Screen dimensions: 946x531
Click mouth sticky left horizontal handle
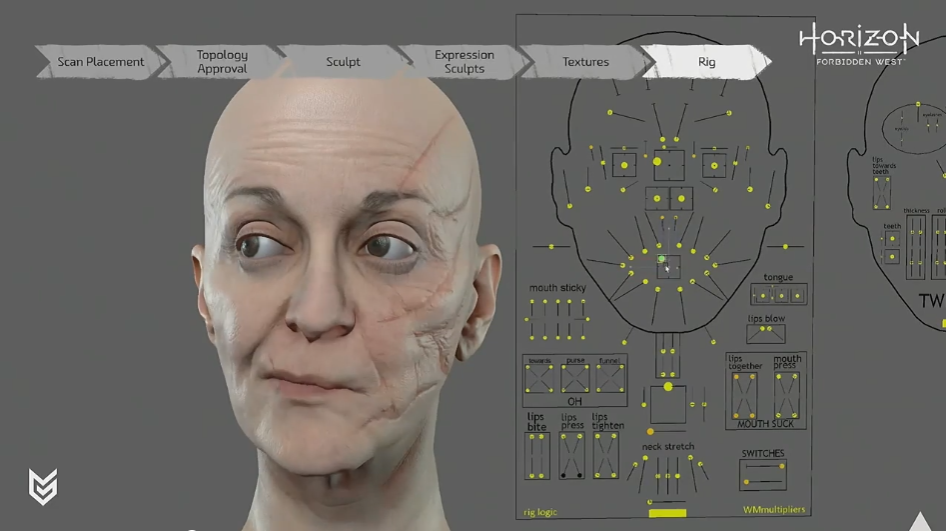527,319
